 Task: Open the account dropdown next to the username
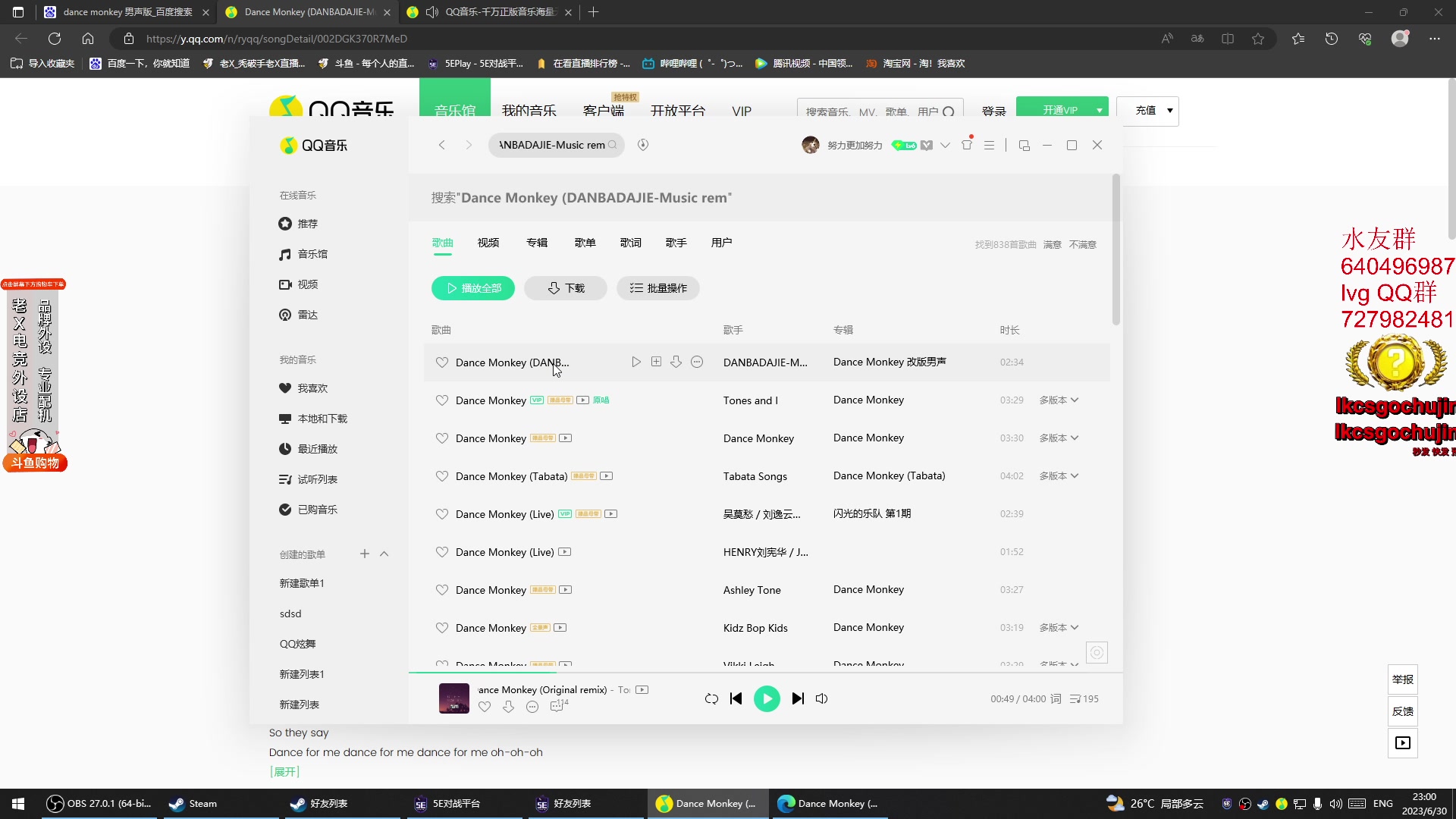(945, 145)
